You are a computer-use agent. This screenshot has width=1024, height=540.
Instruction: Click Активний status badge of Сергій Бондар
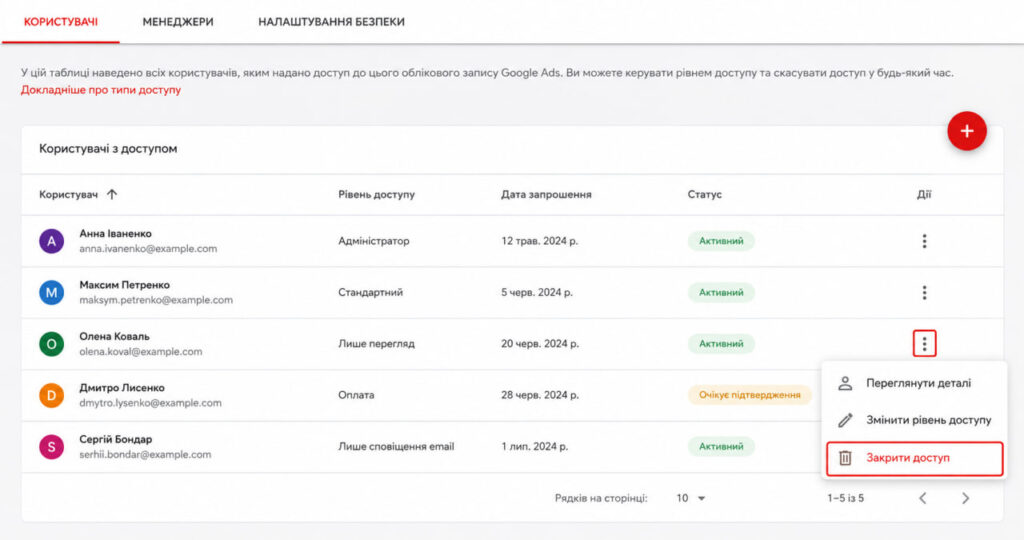[x=721, y=447]
